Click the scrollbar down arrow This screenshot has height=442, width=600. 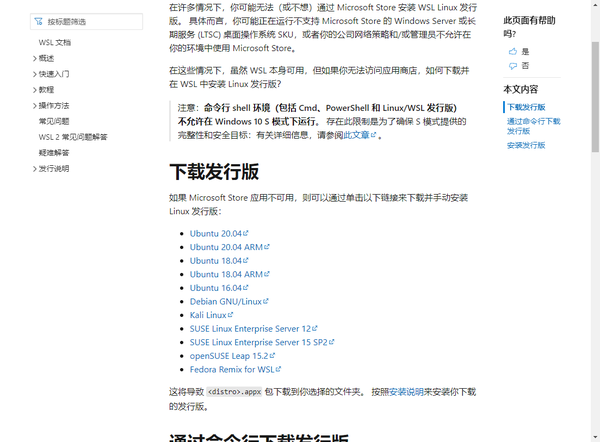click(x=595, y=437)
